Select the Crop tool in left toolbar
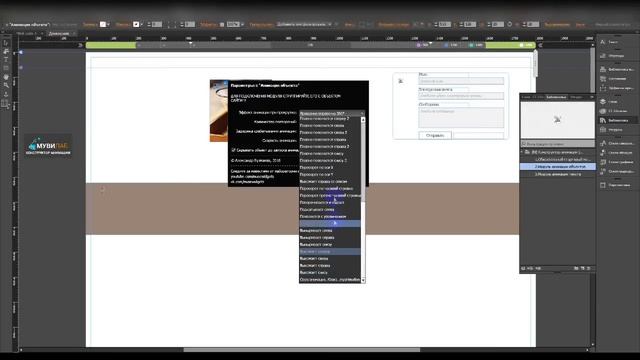This screenshot has height=360, width=640. [x=6, y=51]
